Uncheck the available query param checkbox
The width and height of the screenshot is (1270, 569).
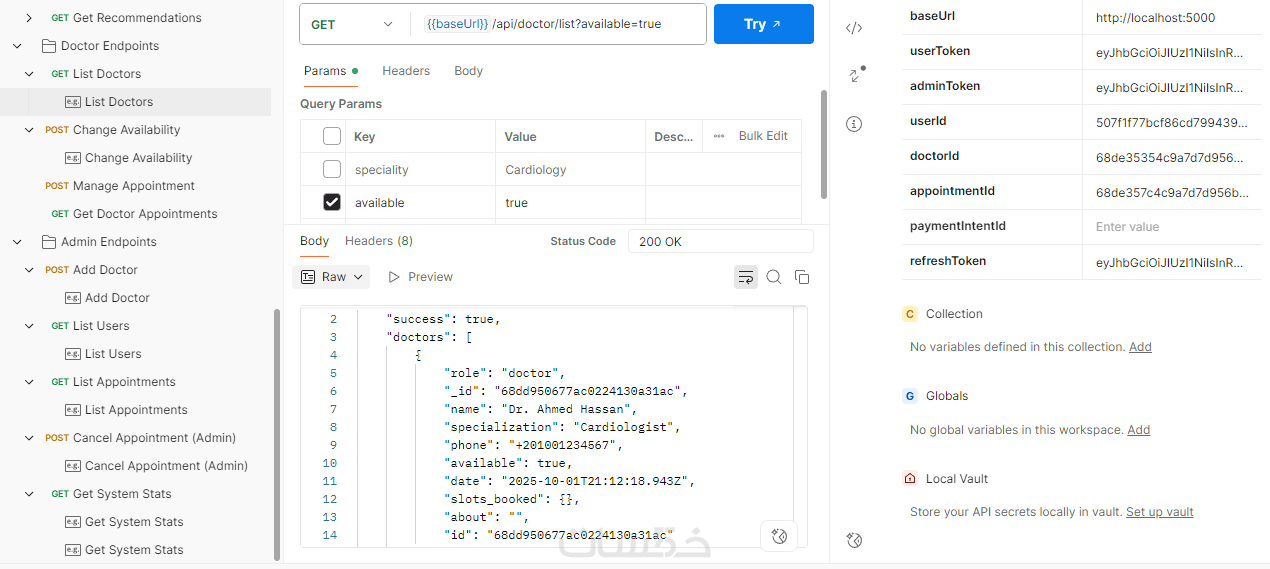[332, 203]
